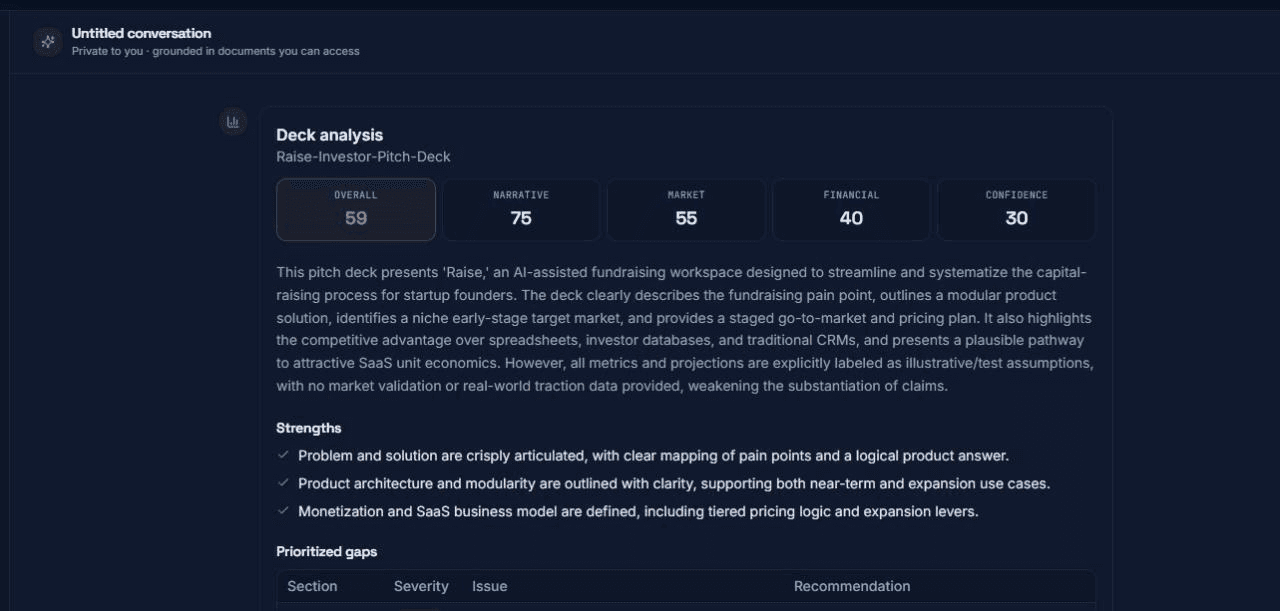This screenshot has width=1280, height=611.
Task: Select the Confidence 30 score card
Action: pos(1016,210)
